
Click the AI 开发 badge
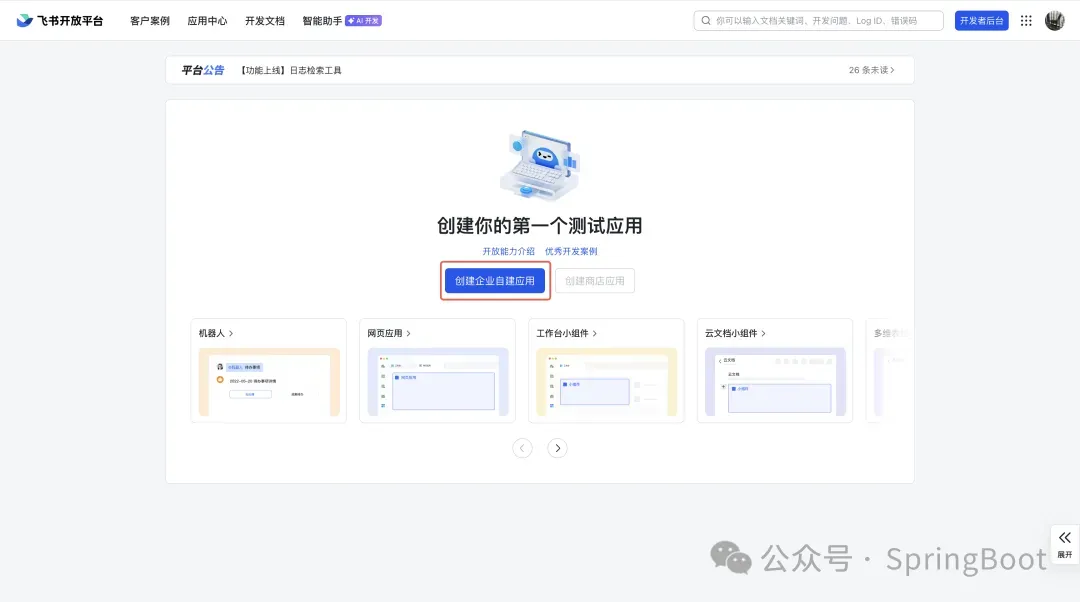[x=363, y=21]
